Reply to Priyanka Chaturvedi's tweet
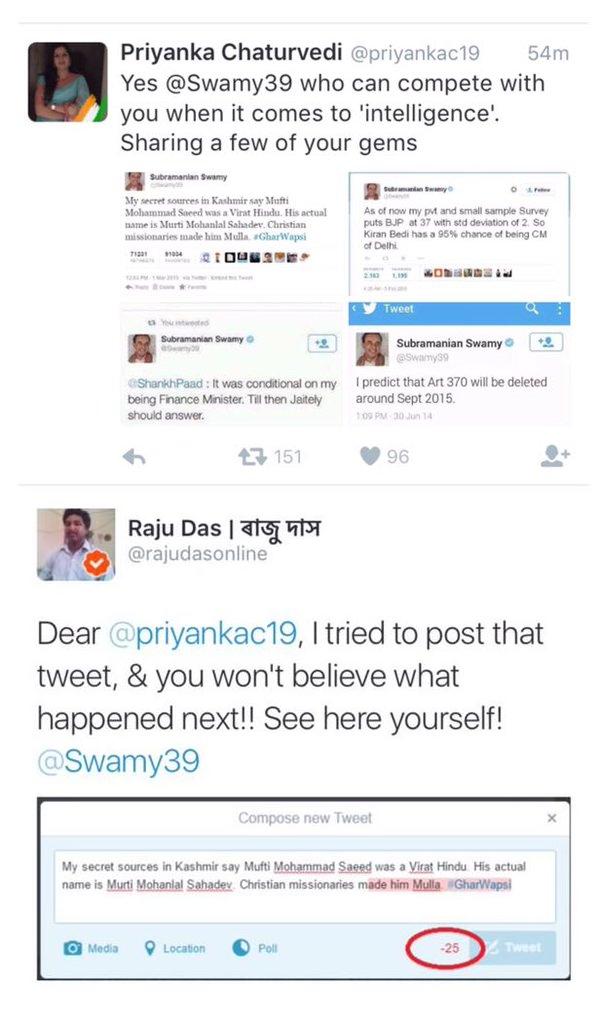The width and height of the screenshot is (600, 1020). click(133, 457)
